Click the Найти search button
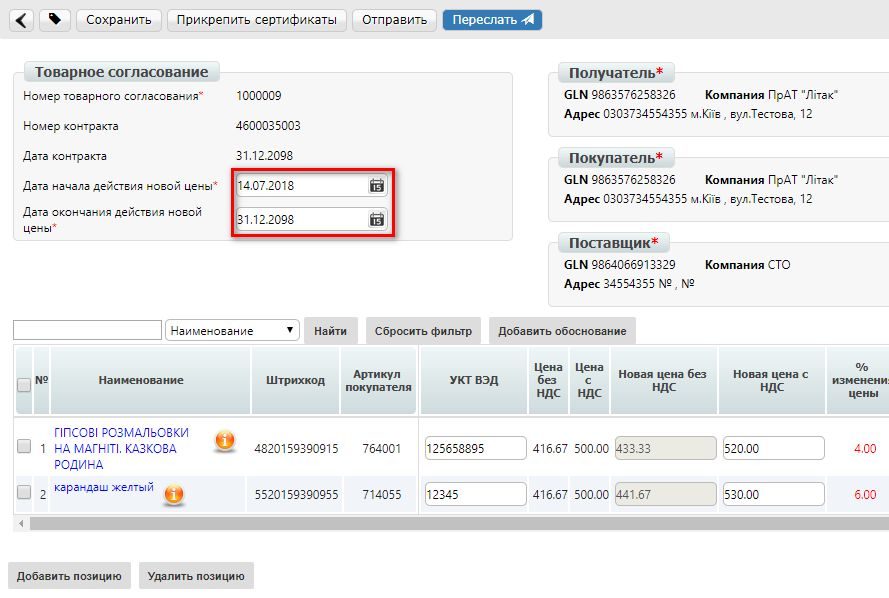The image size is (889, 598). coord(331,331)
